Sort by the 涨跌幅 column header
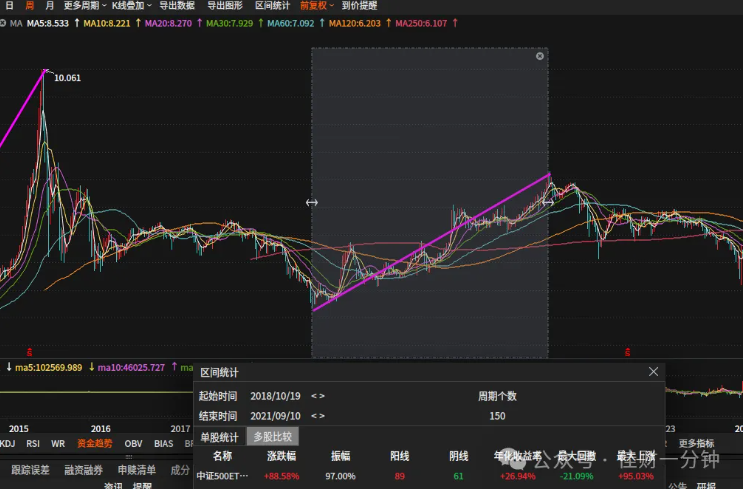 [x=281, y=456]
